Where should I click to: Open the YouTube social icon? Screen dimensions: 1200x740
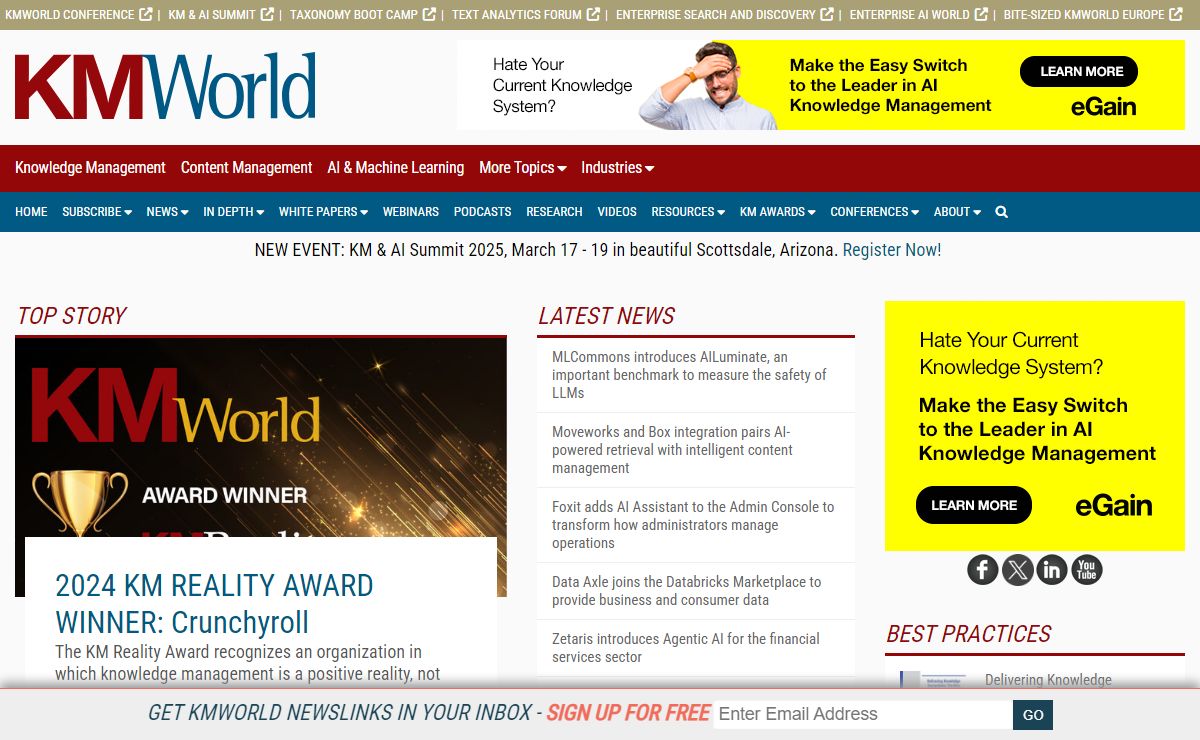(1087, 570)
